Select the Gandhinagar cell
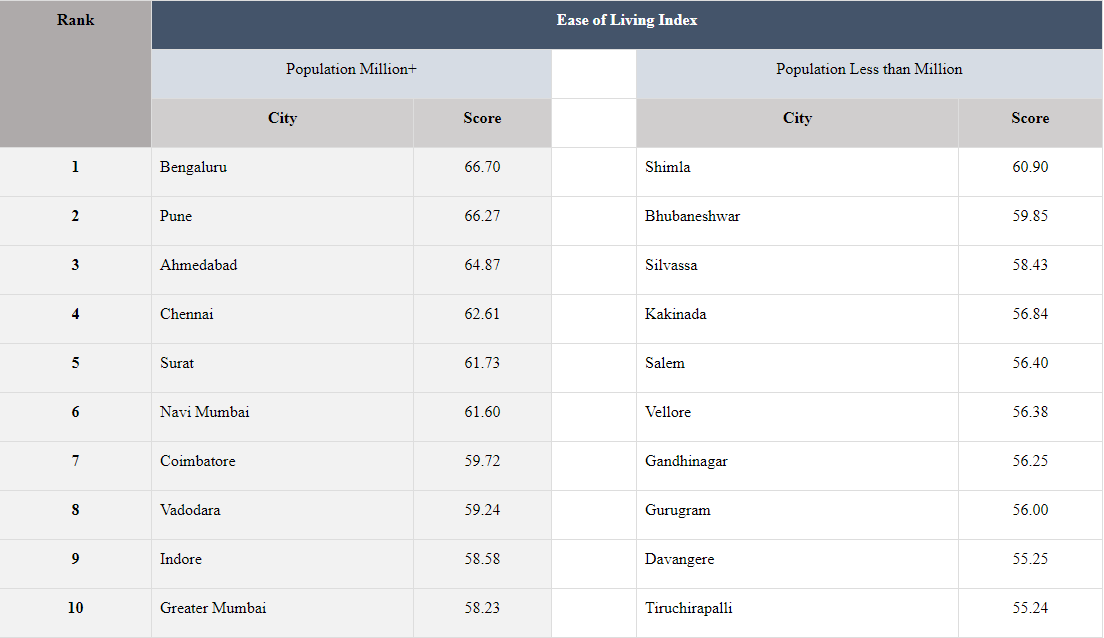This screenshot has height=638, width=1104. coord(687,461)
